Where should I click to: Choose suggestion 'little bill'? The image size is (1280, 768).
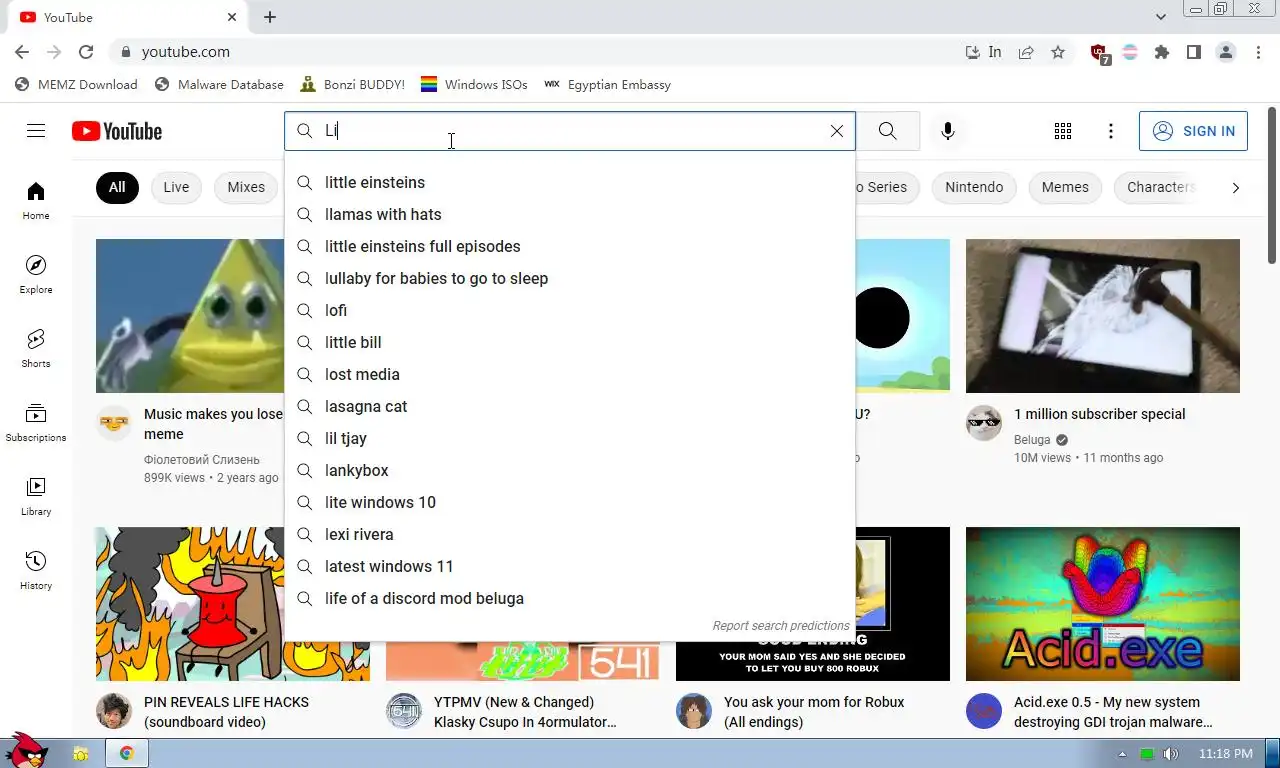tap(570, 342)
